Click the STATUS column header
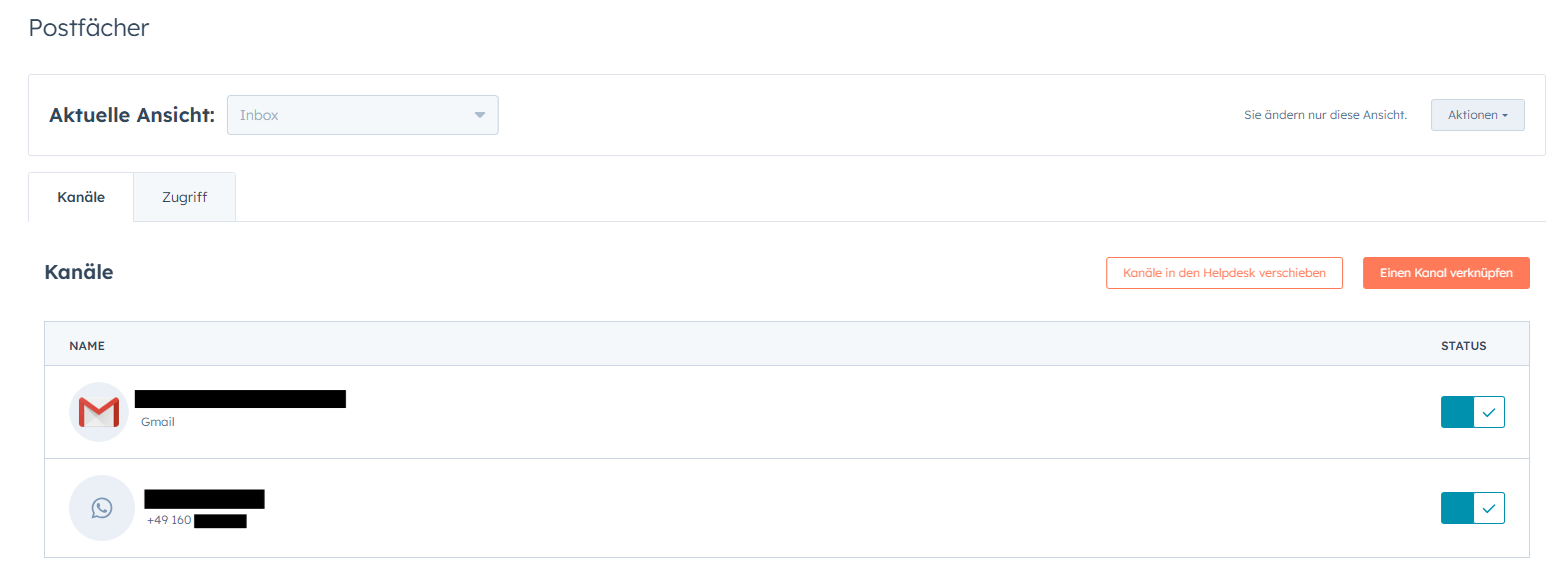The height and width of the screenshot is (585, 1568). click(x=1463, y=346)
